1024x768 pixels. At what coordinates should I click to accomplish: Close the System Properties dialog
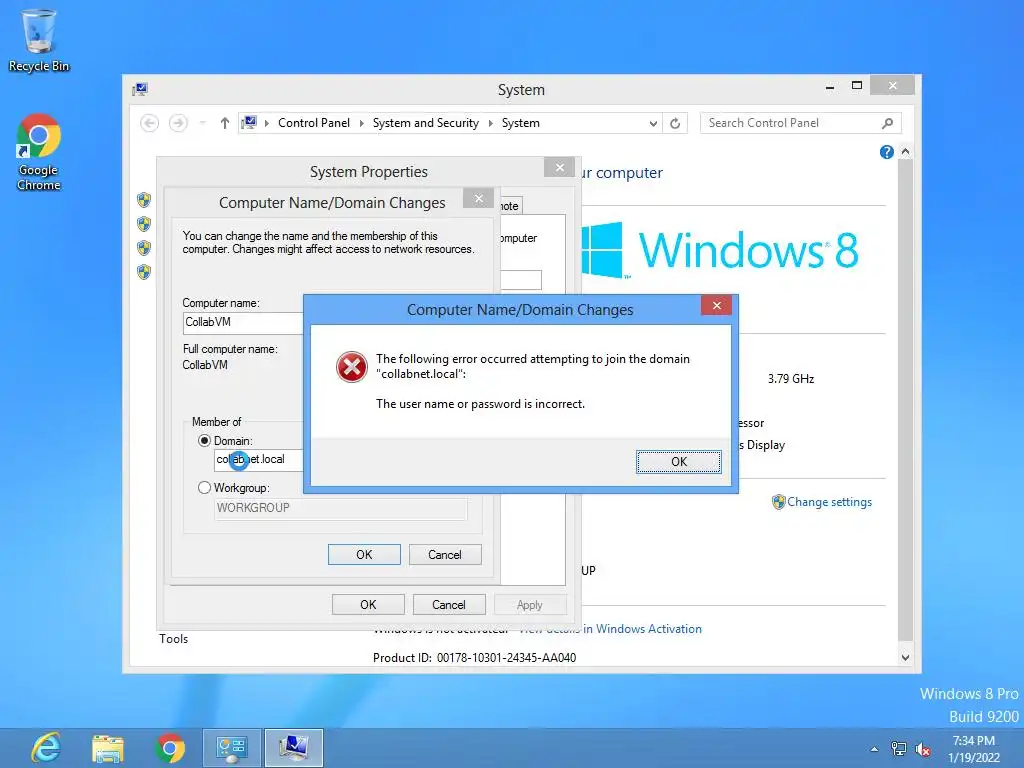coord(559,167)
